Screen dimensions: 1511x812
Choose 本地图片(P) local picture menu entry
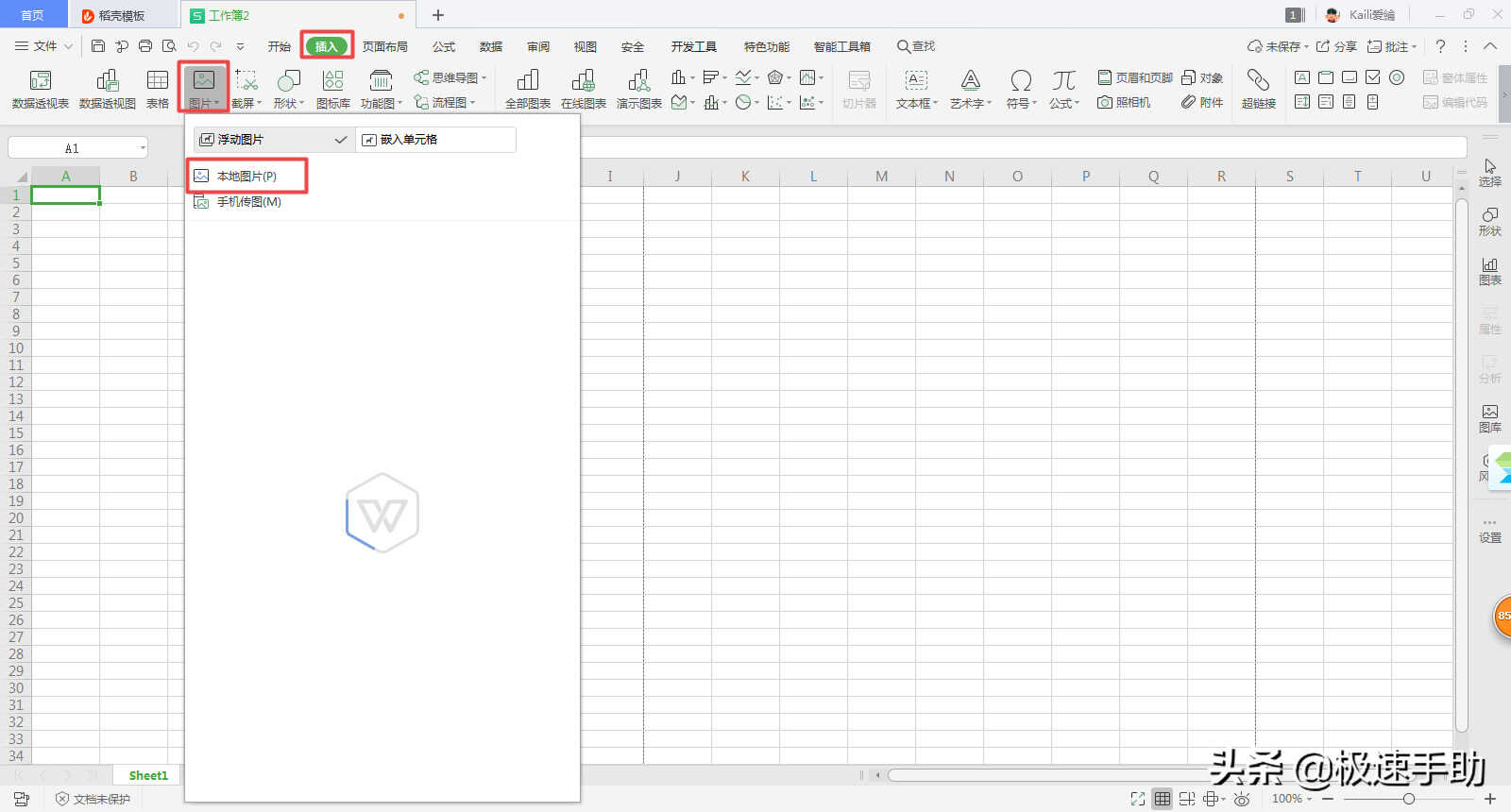(x=247, y=177)
